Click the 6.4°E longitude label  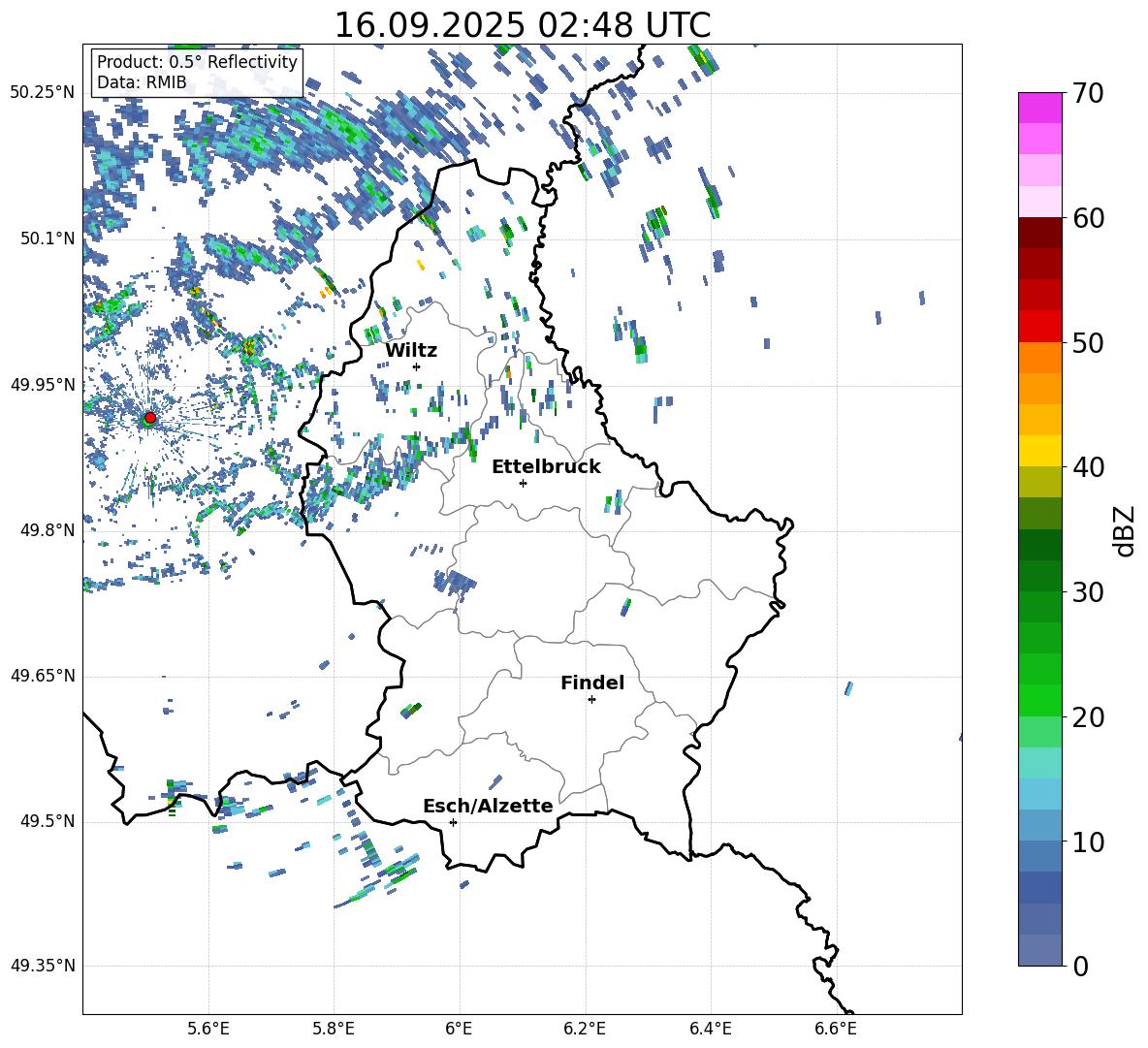click(710, 1029)
